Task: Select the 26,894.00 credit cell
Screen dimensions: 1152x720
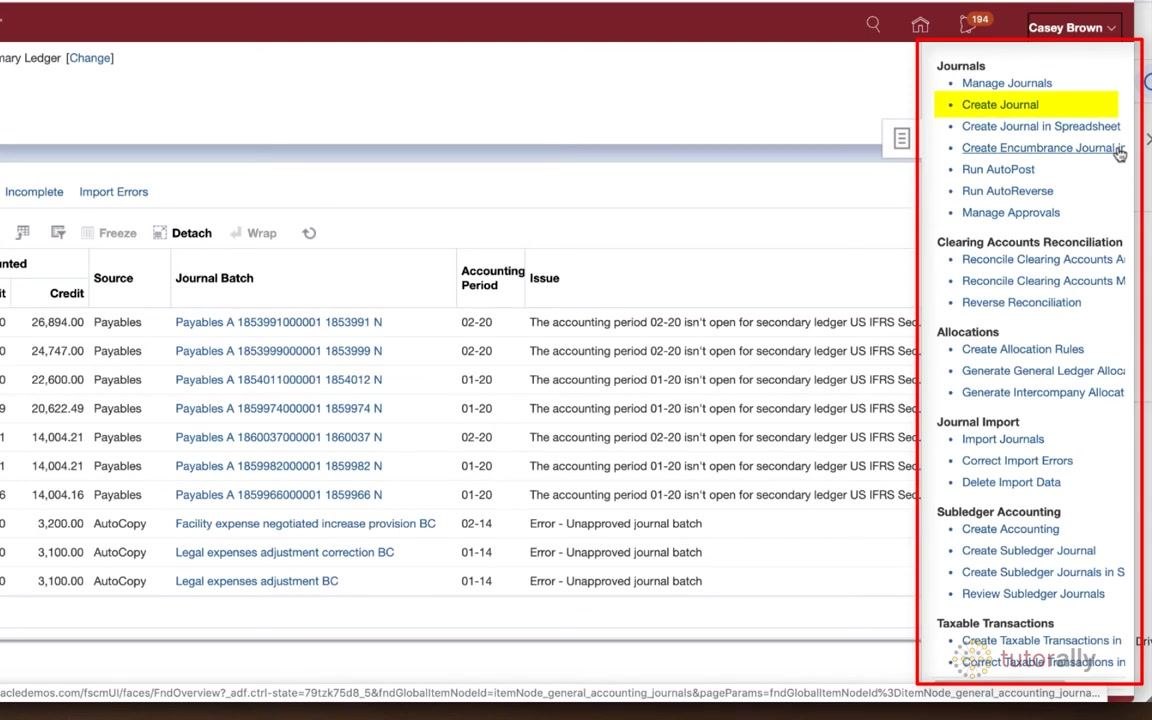Action: (x=57, y=323)
